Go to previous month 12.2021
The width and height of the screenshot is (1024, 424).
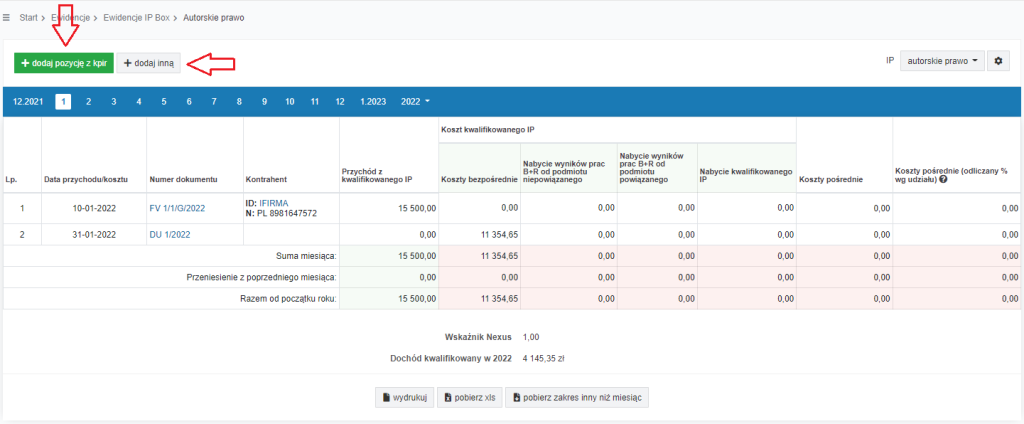(28, 102)
